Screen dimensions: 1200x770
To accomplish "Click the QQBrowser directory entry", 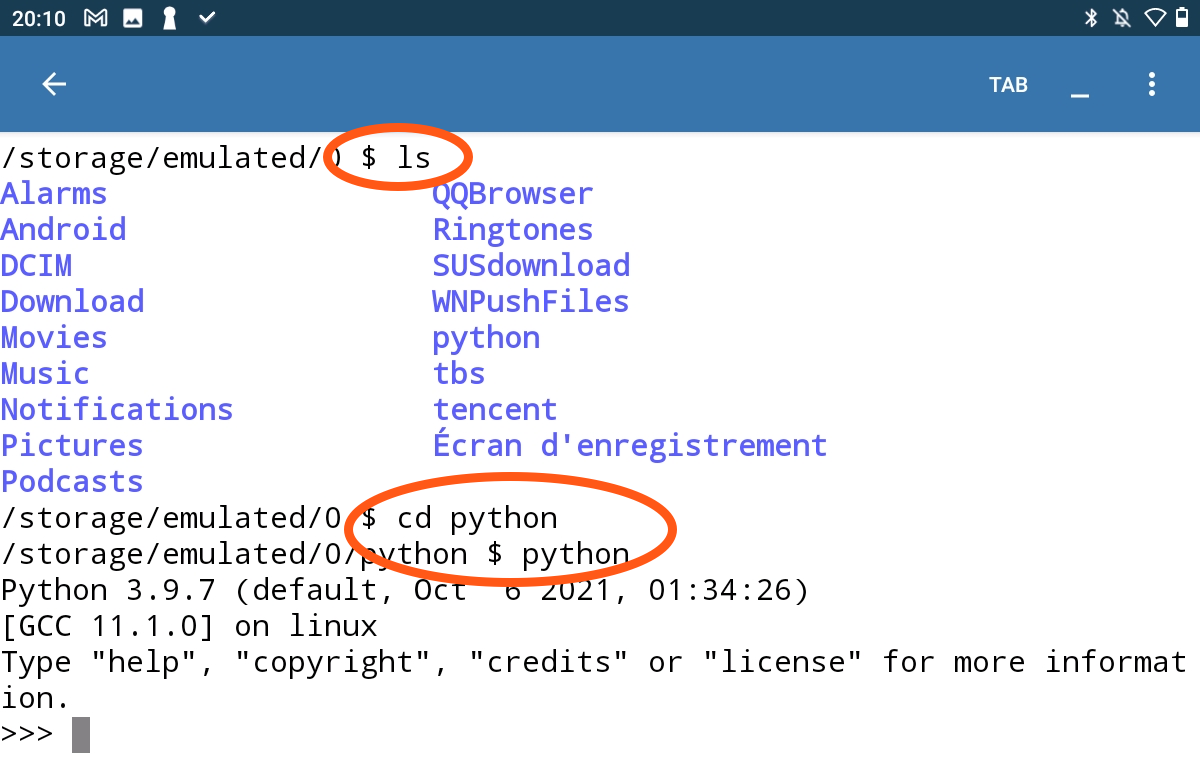I will [x=512, y=194].
